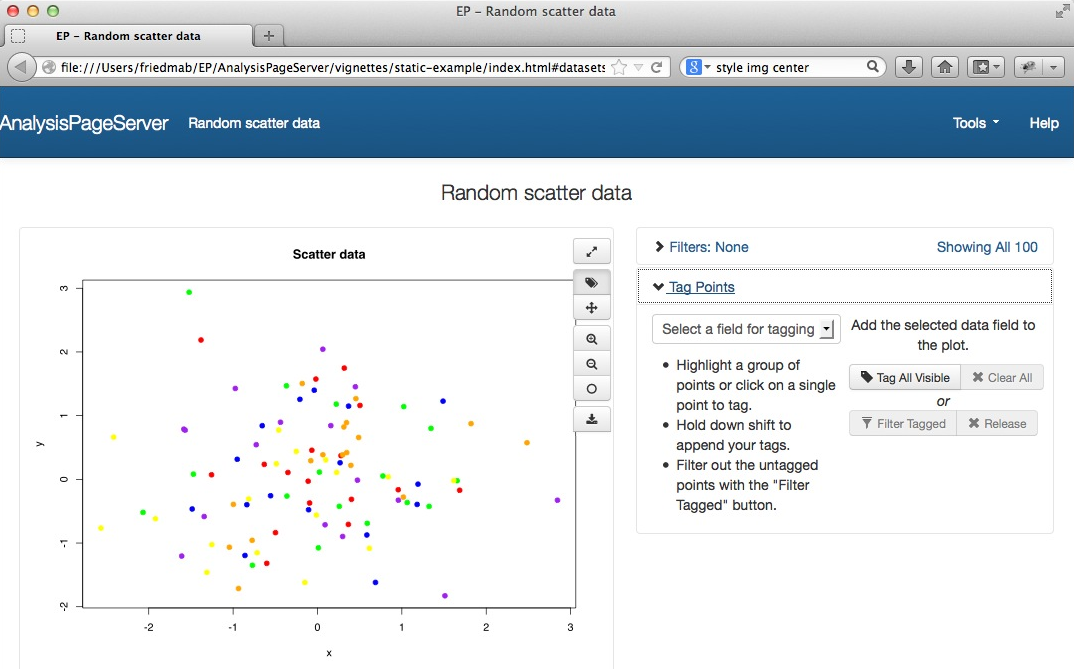This screenshot has width=1074, height=669.
Task: Click the browser home icon
Action: 943,67
